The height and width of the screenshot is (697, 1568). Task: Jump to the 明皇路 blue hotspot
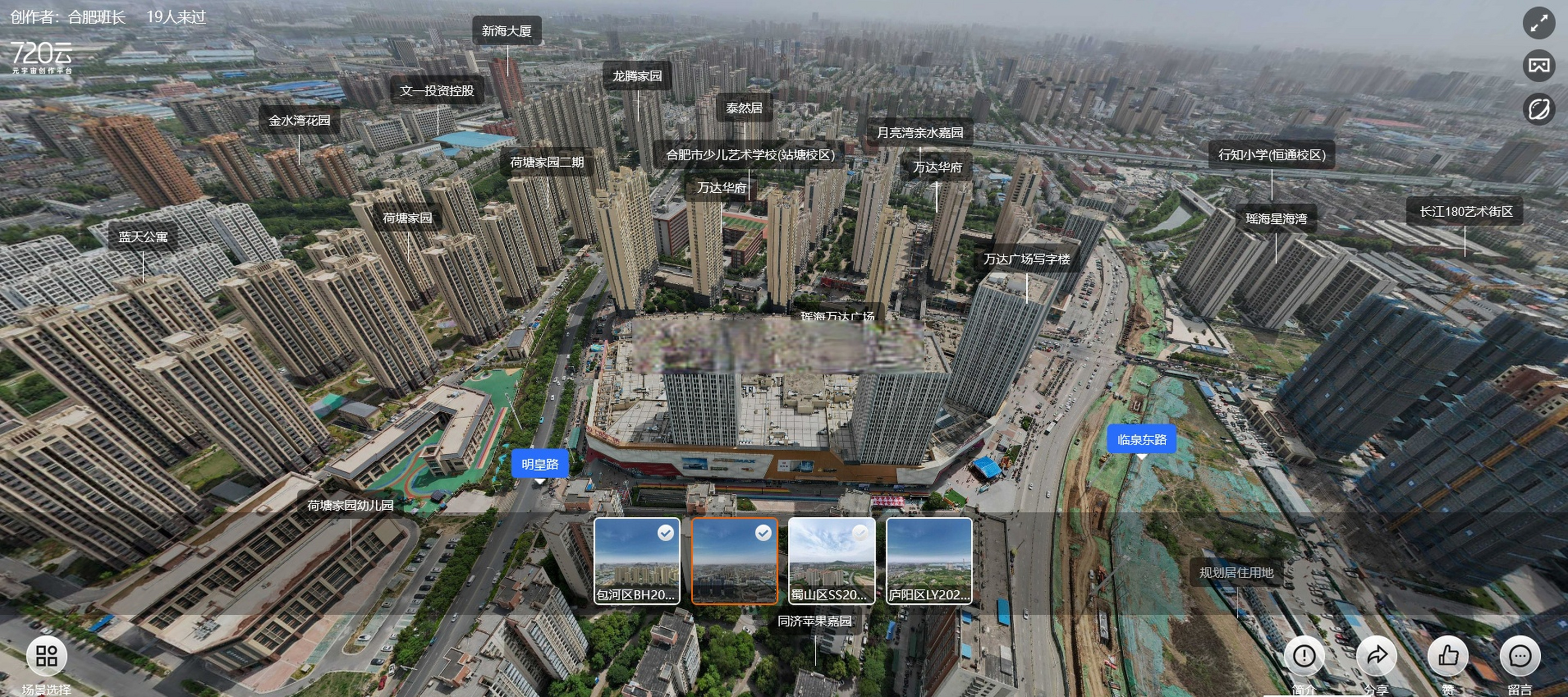540,464
